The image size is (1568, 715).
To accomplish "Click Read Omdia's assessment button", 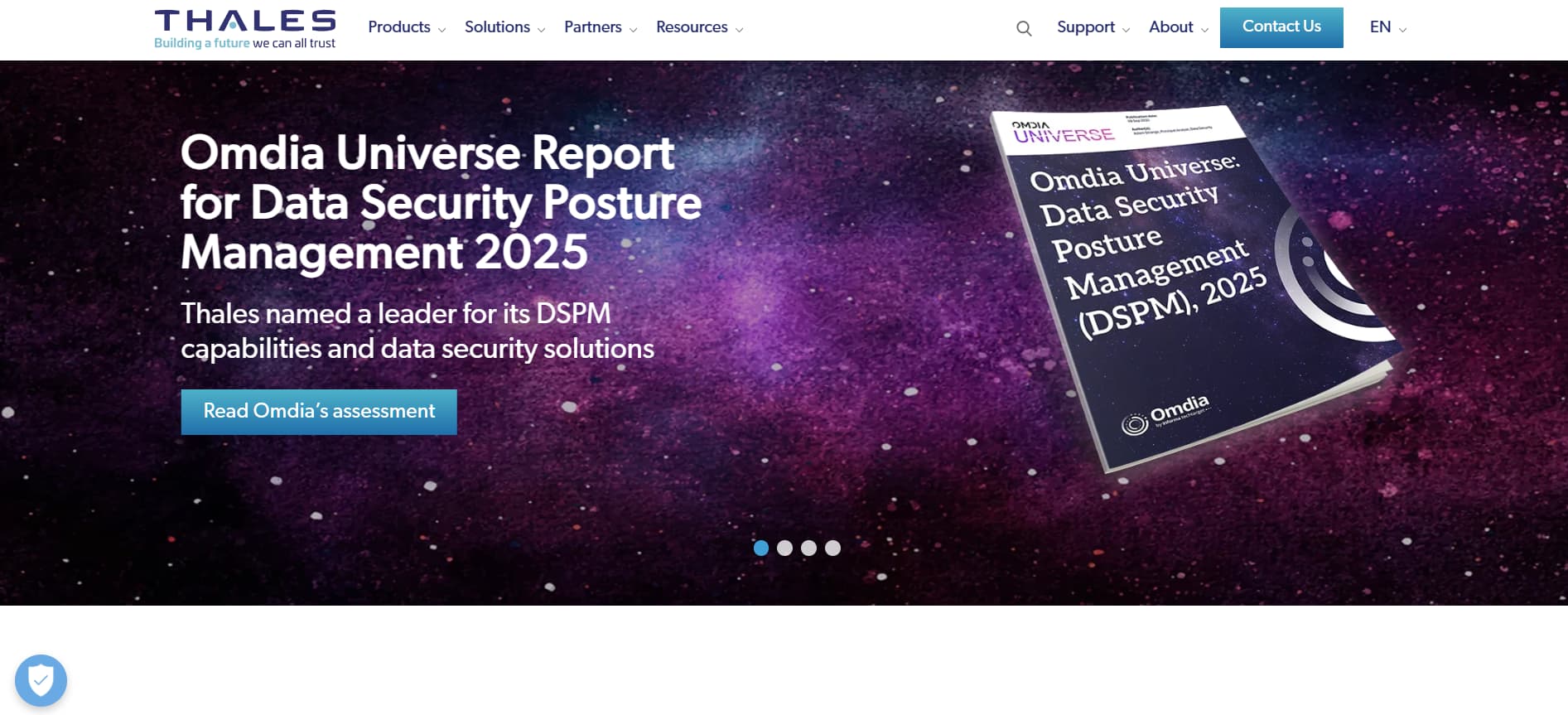I will 319,412.
